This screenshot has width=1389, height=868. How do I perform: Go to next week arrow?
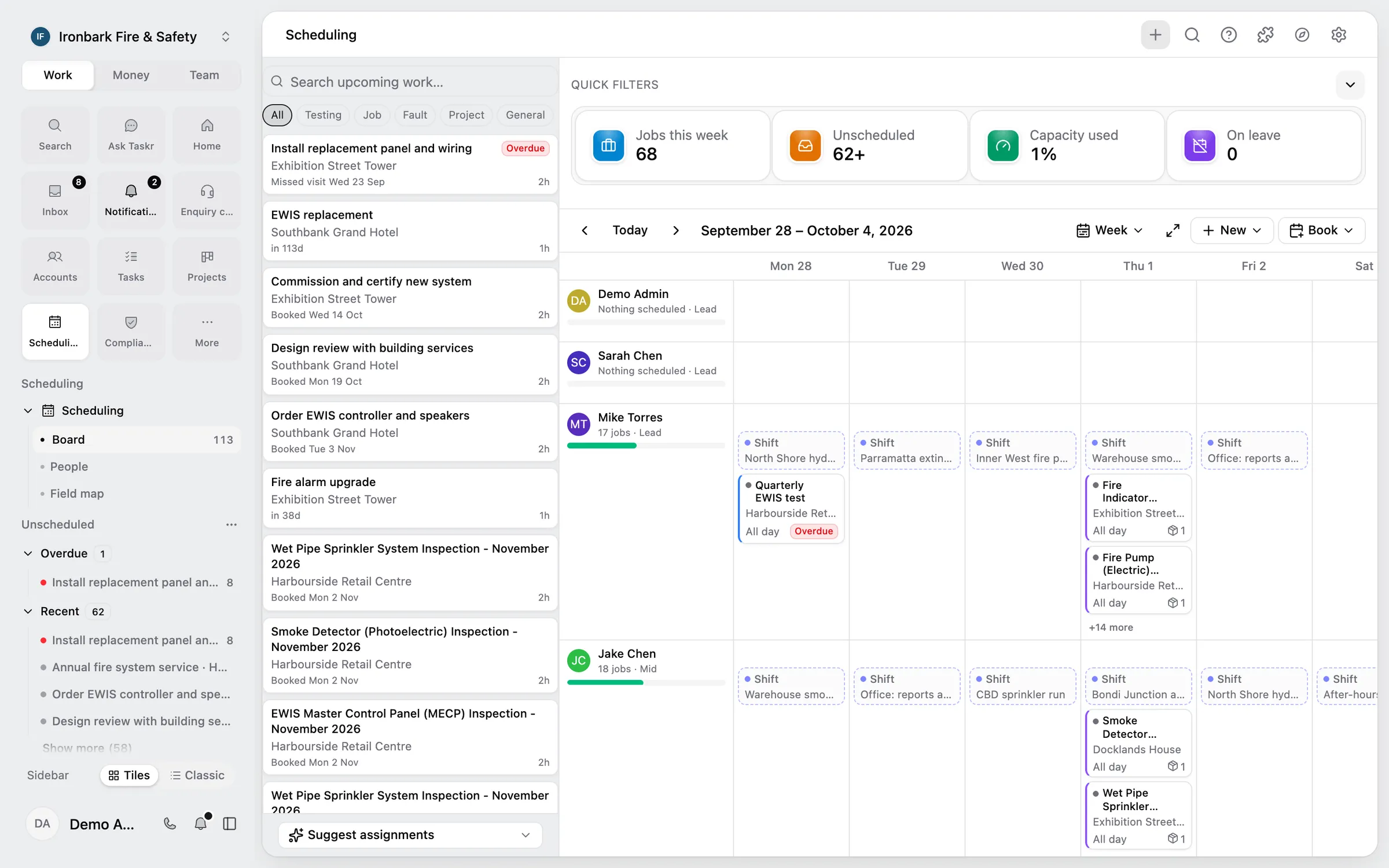pyautogui.click(x=676, y=230)
